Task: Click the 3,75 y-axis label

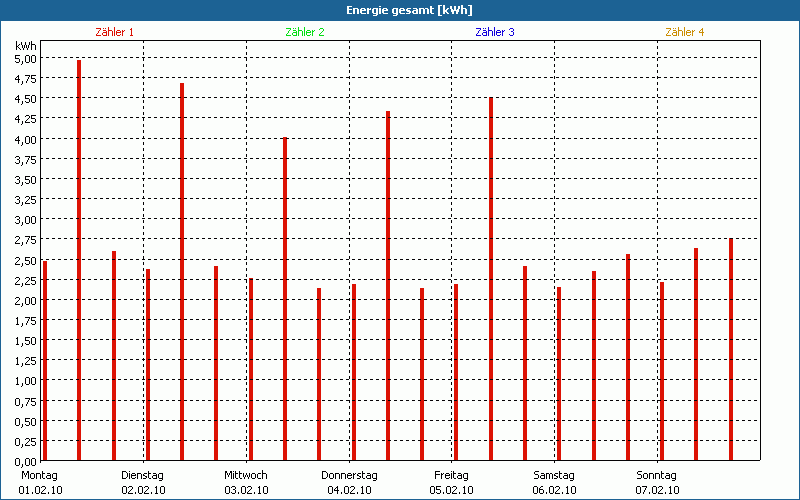Action: tap(24, 160)
